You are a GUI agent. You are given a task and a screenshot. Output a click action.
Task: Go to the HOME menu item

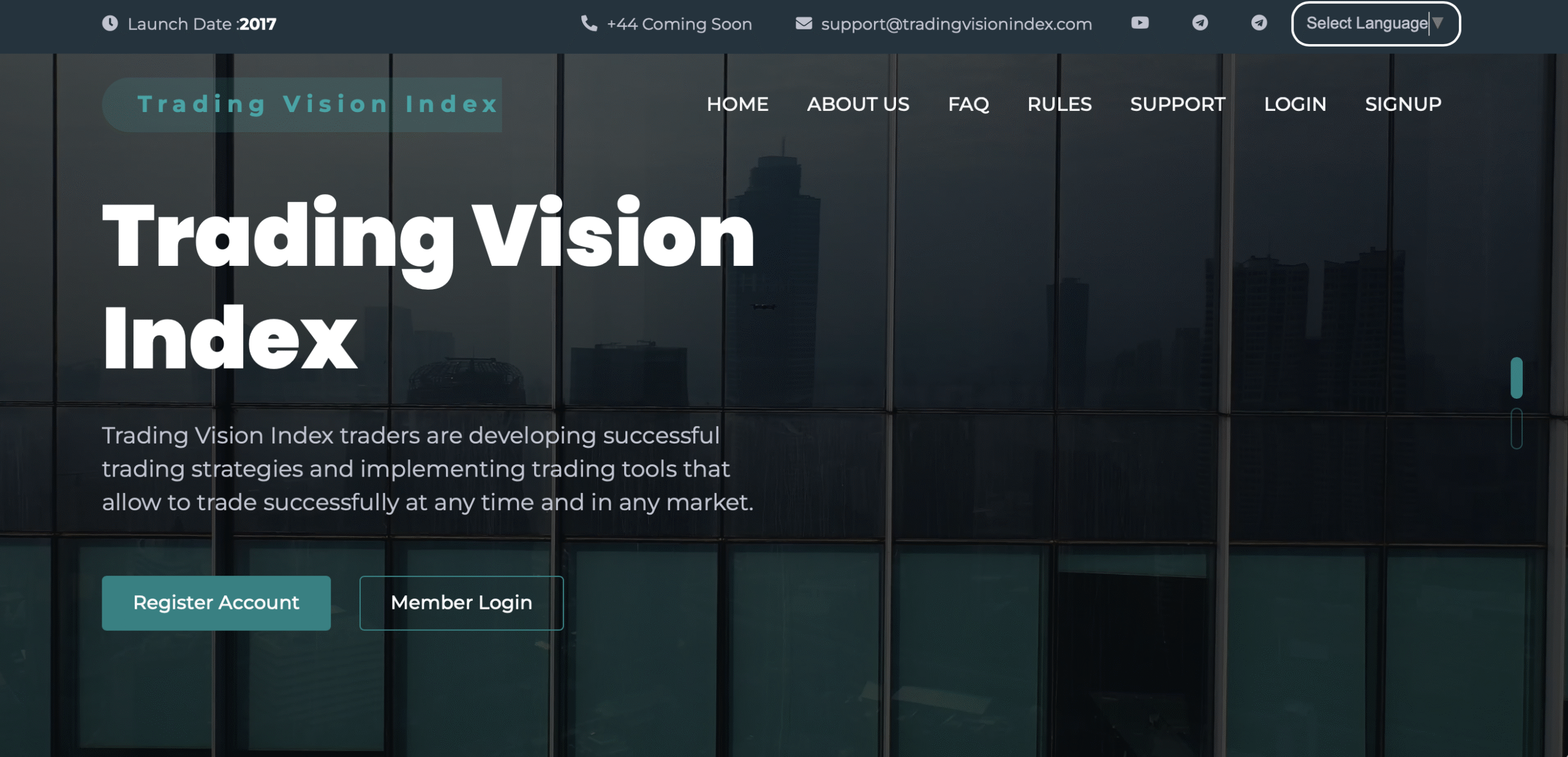click(x=737, y=104)
